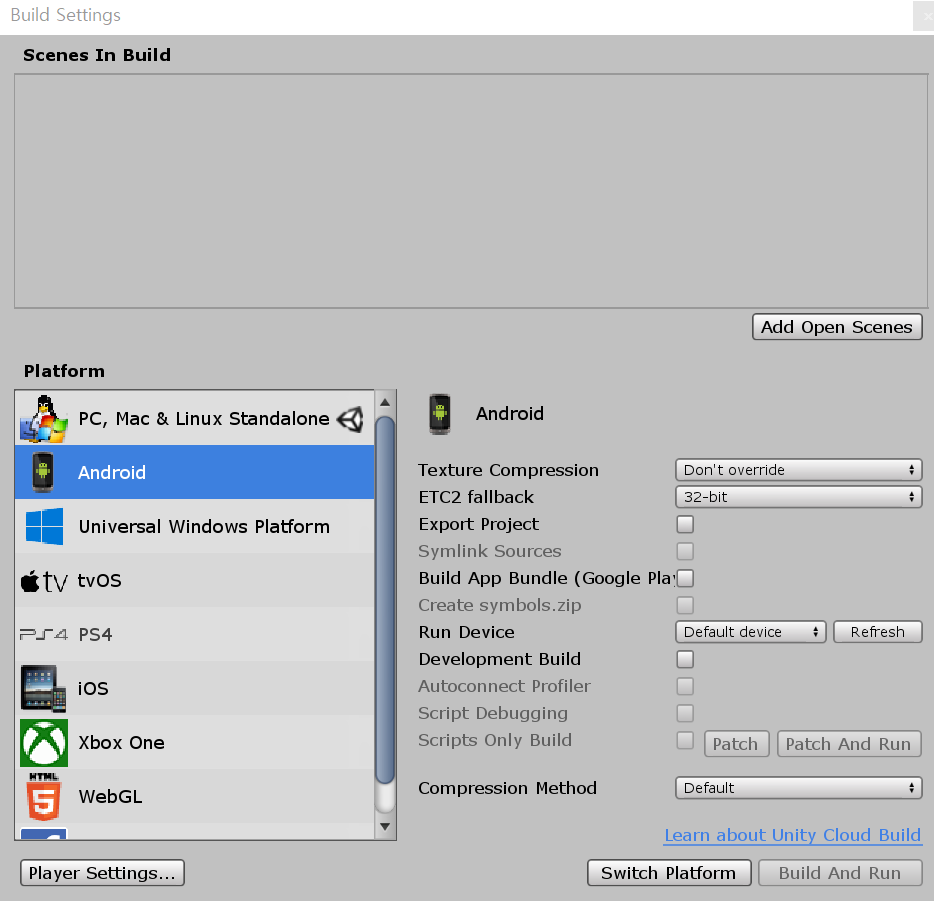Enable Development Build checkbox
Viewport: 934px width, 901px height.
685,659
